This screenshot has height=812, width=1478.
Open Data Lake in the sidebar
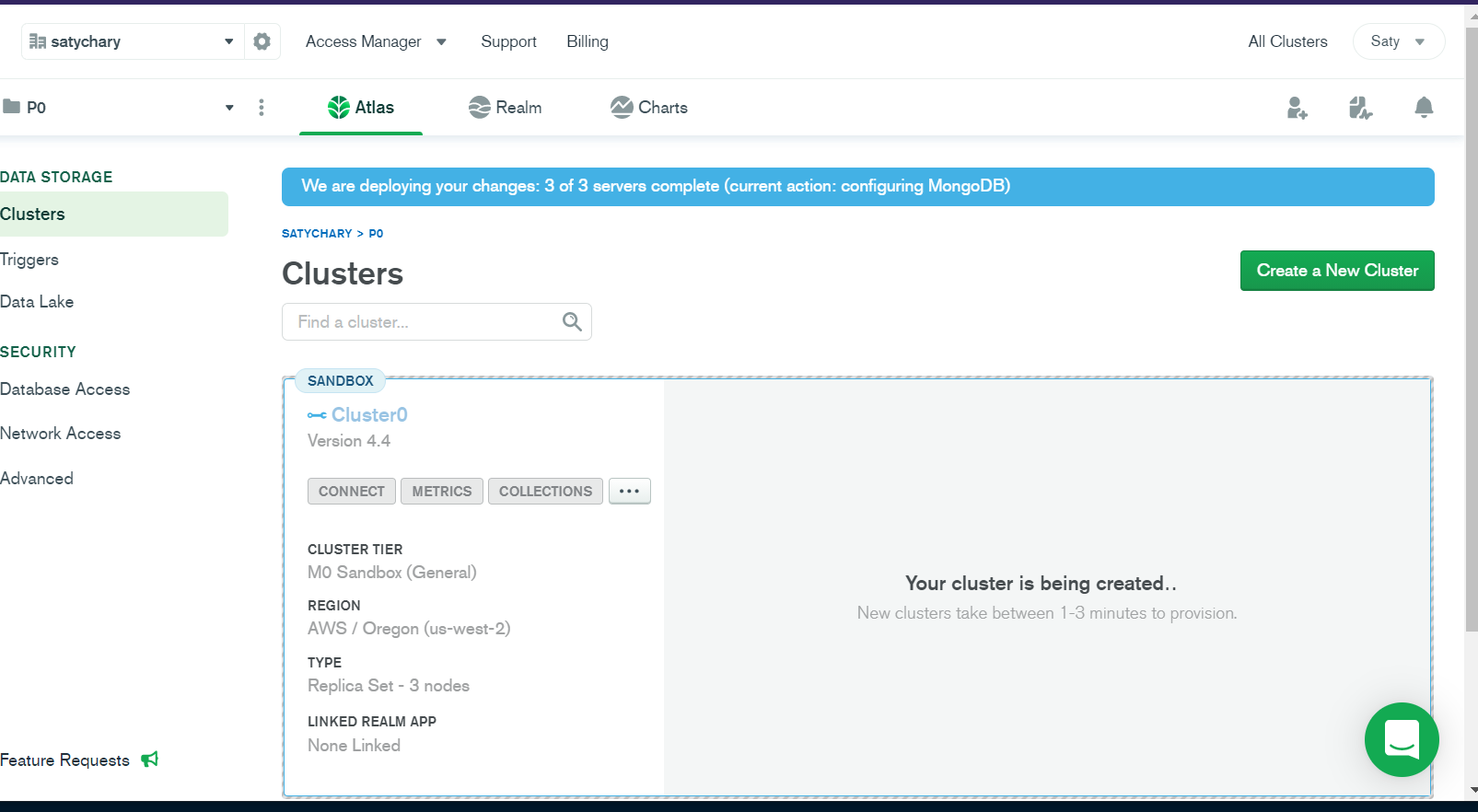37,302
